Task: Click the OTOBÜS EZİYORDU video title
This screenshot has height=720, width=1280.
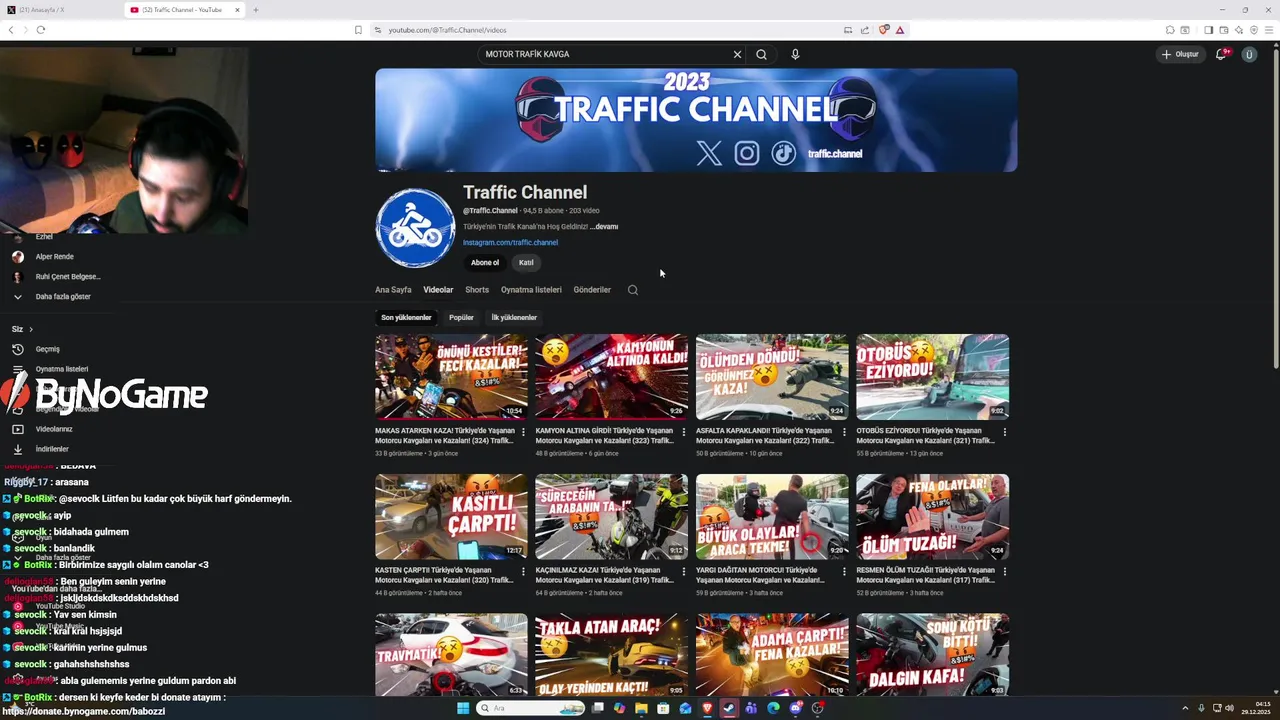Action: [926, 435]
